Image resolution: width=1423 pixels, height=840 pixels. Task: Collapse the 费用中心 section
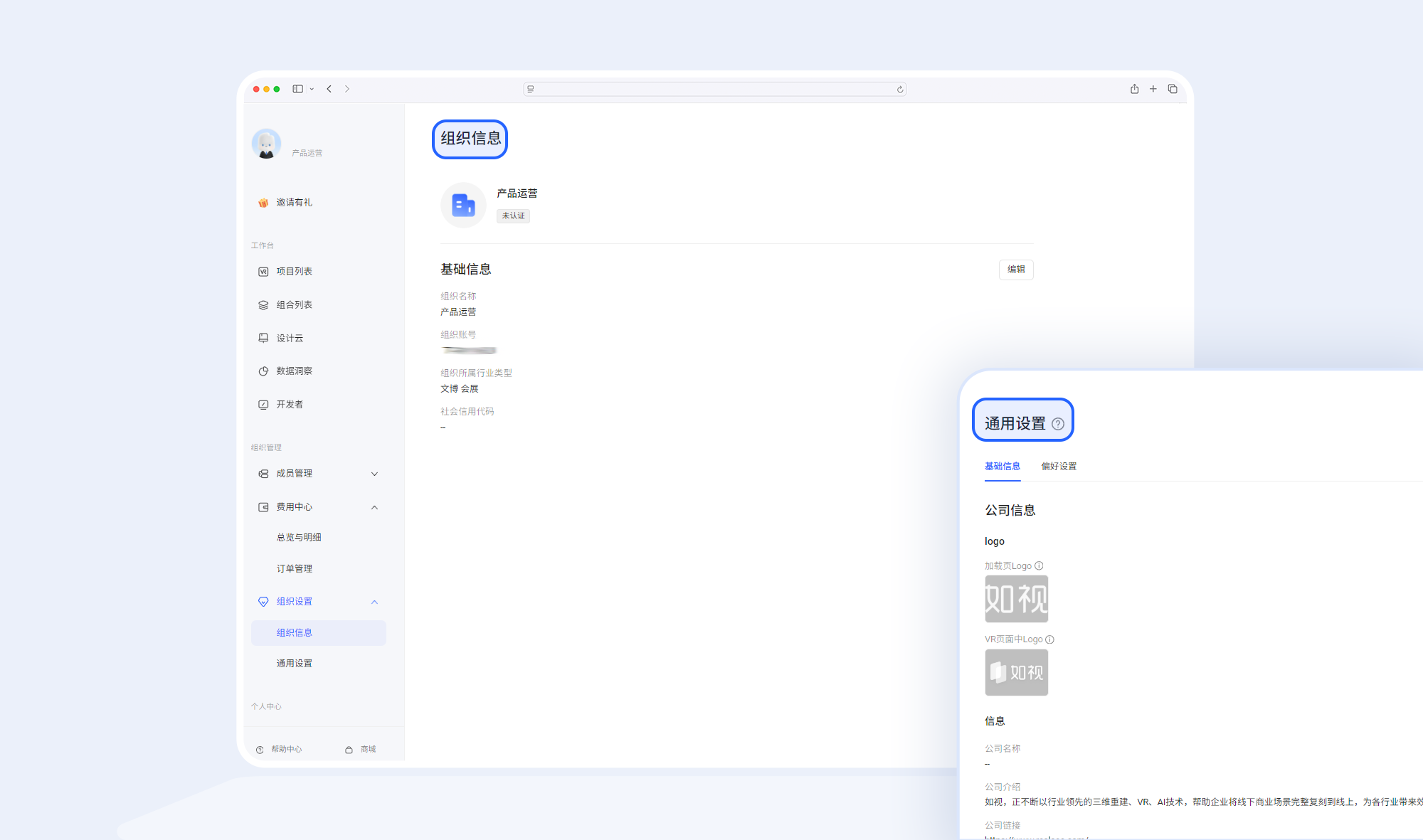click(x=375, y=507)
